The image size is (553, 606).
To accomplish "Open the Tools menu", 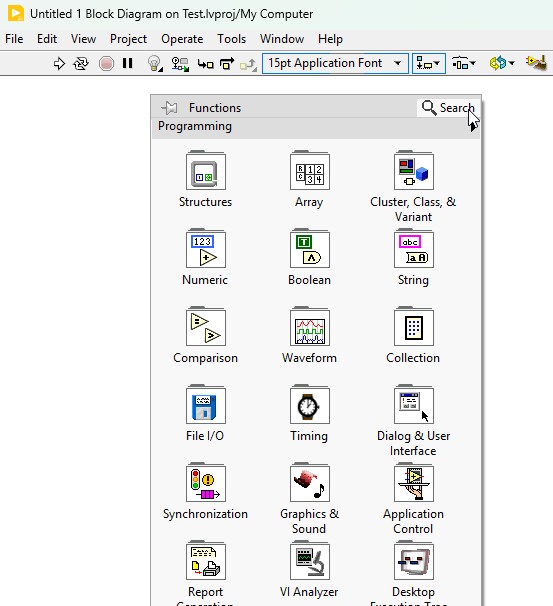I will (x=231, y=39).
